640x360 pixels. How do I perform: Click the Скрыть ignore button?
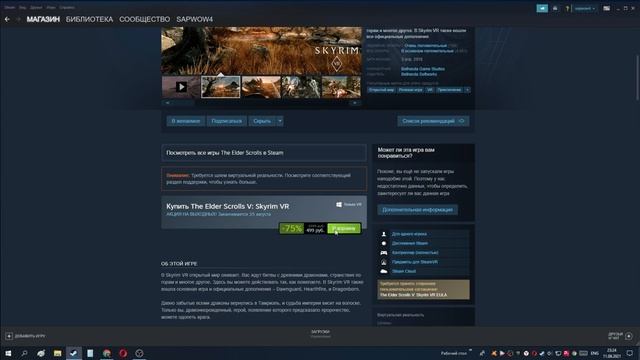262,121
